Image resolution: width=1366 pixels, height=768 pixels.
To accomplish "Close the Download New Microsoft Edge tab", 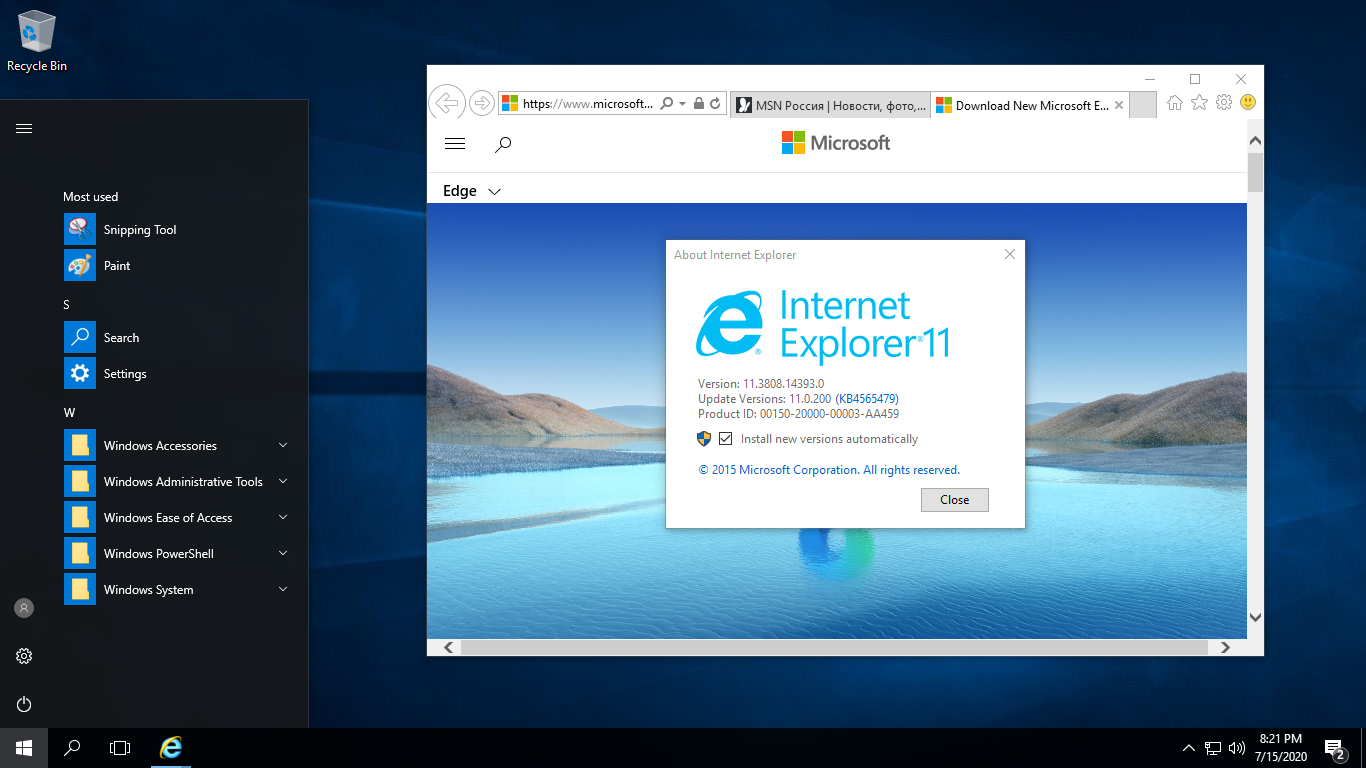I will [1119, 105].
